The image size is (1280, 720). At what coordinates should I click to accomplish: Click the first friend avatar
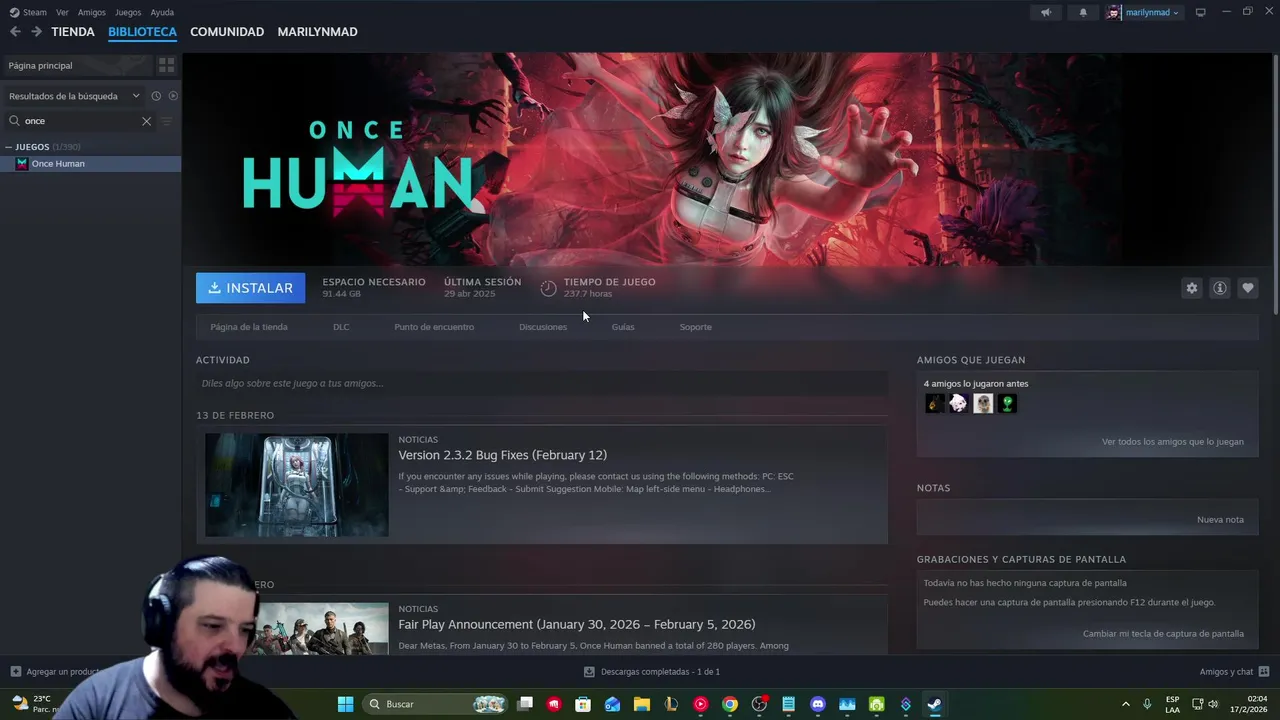pos(935,403)
